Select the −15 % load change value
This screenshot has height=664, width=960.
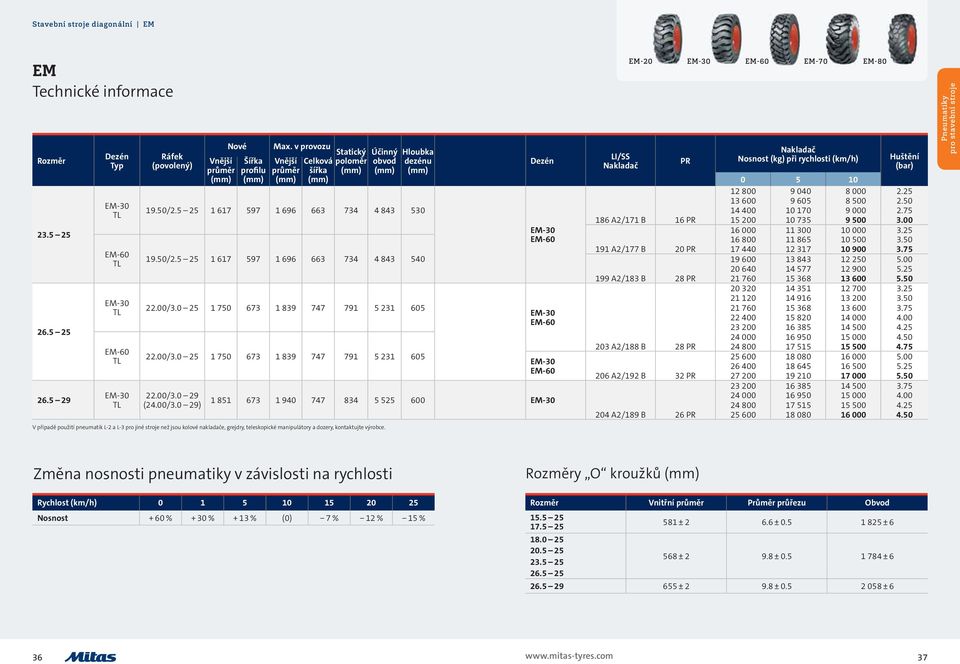pyautogui.click(x=413, y=518)
